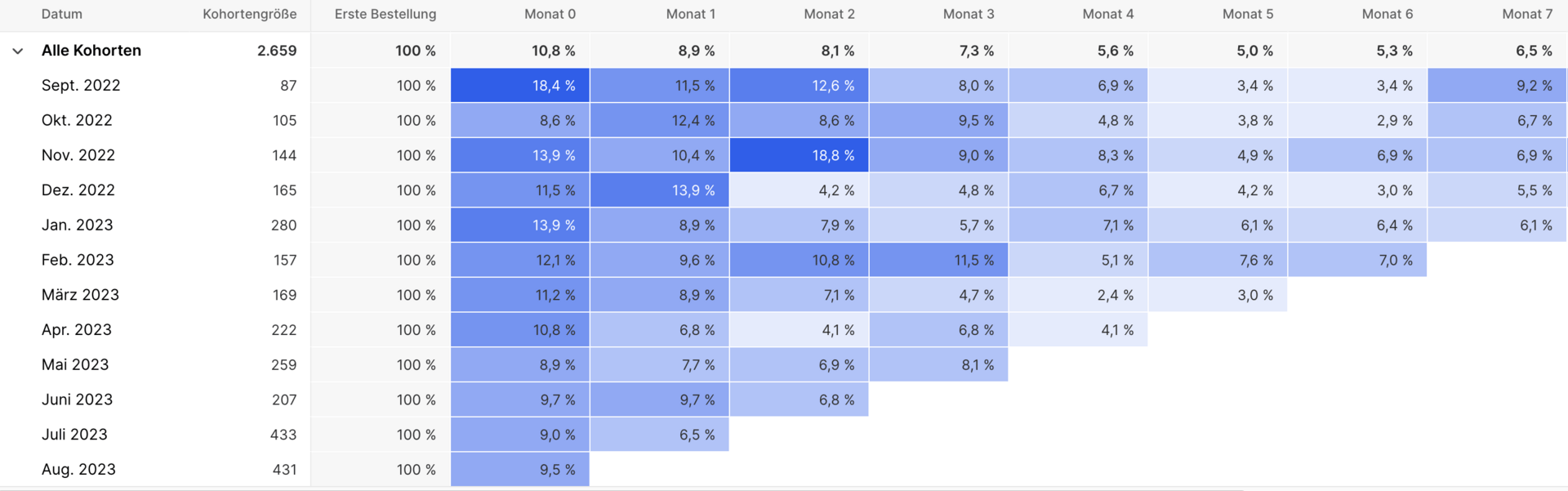This screenshot has height=491, width=1568.
Task: Click the 18,8 % cell in Nov. 2022
Action: click(799, 155)
